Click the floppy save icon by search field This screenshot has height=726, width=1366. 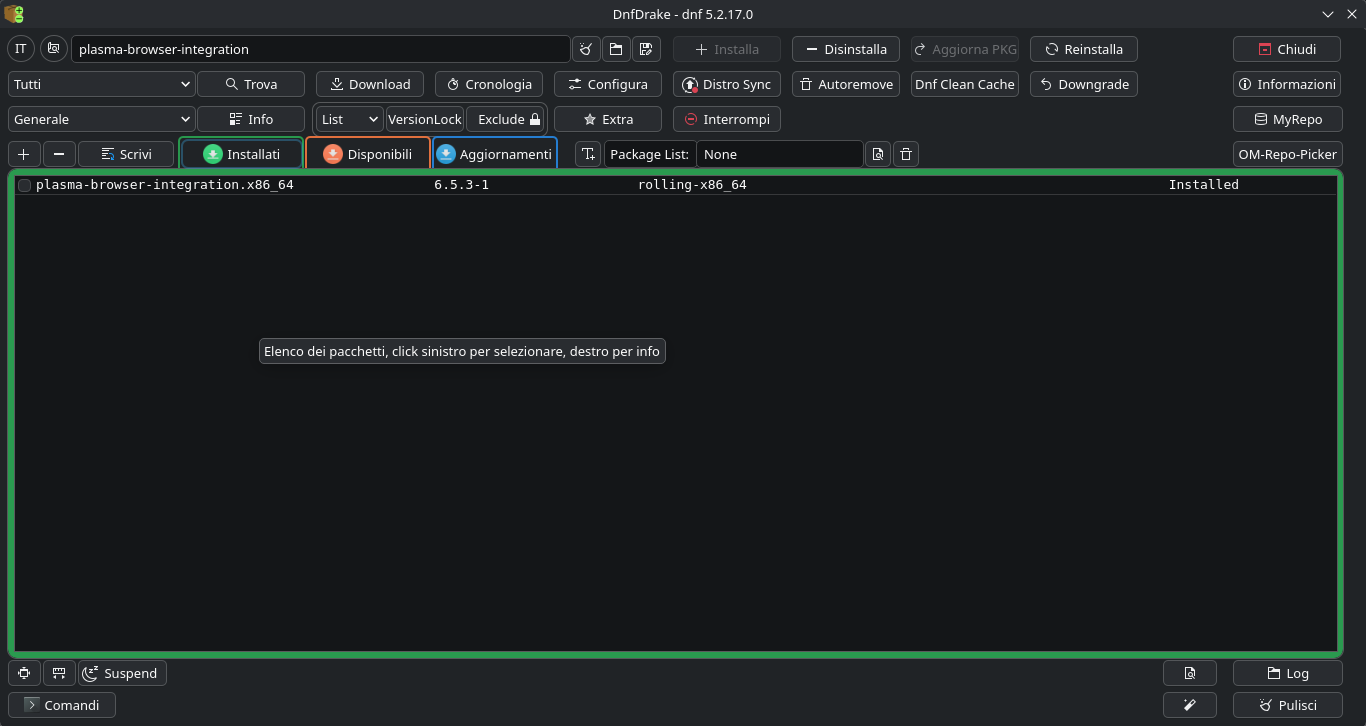[x=646, y=49]
